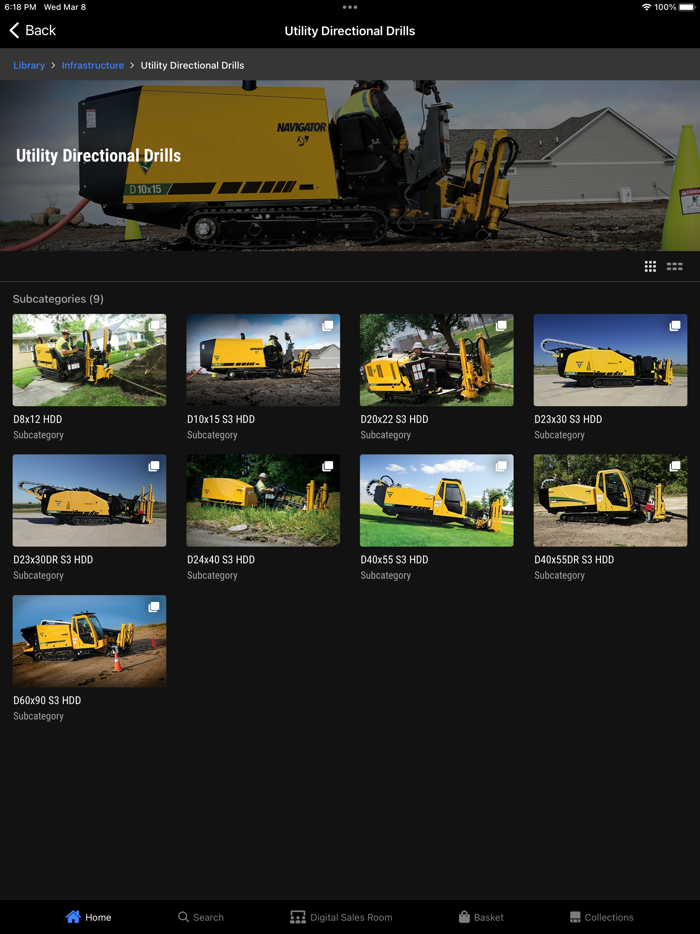700x934 pixels.
Task: Click the stack icon on D23x30DR S3 HDD
Action: [154, 466]
